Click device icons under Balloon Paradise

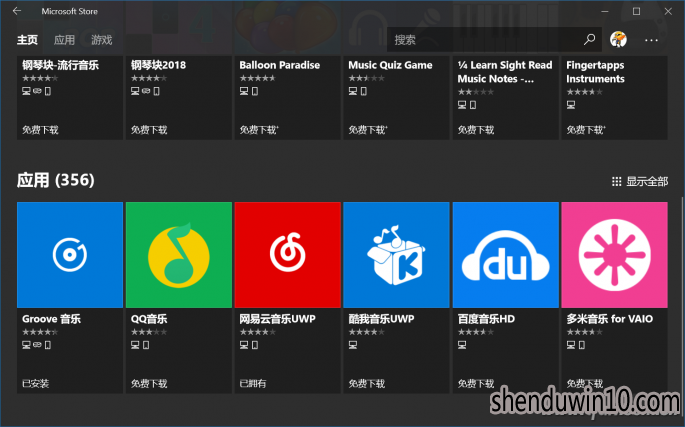249,91
